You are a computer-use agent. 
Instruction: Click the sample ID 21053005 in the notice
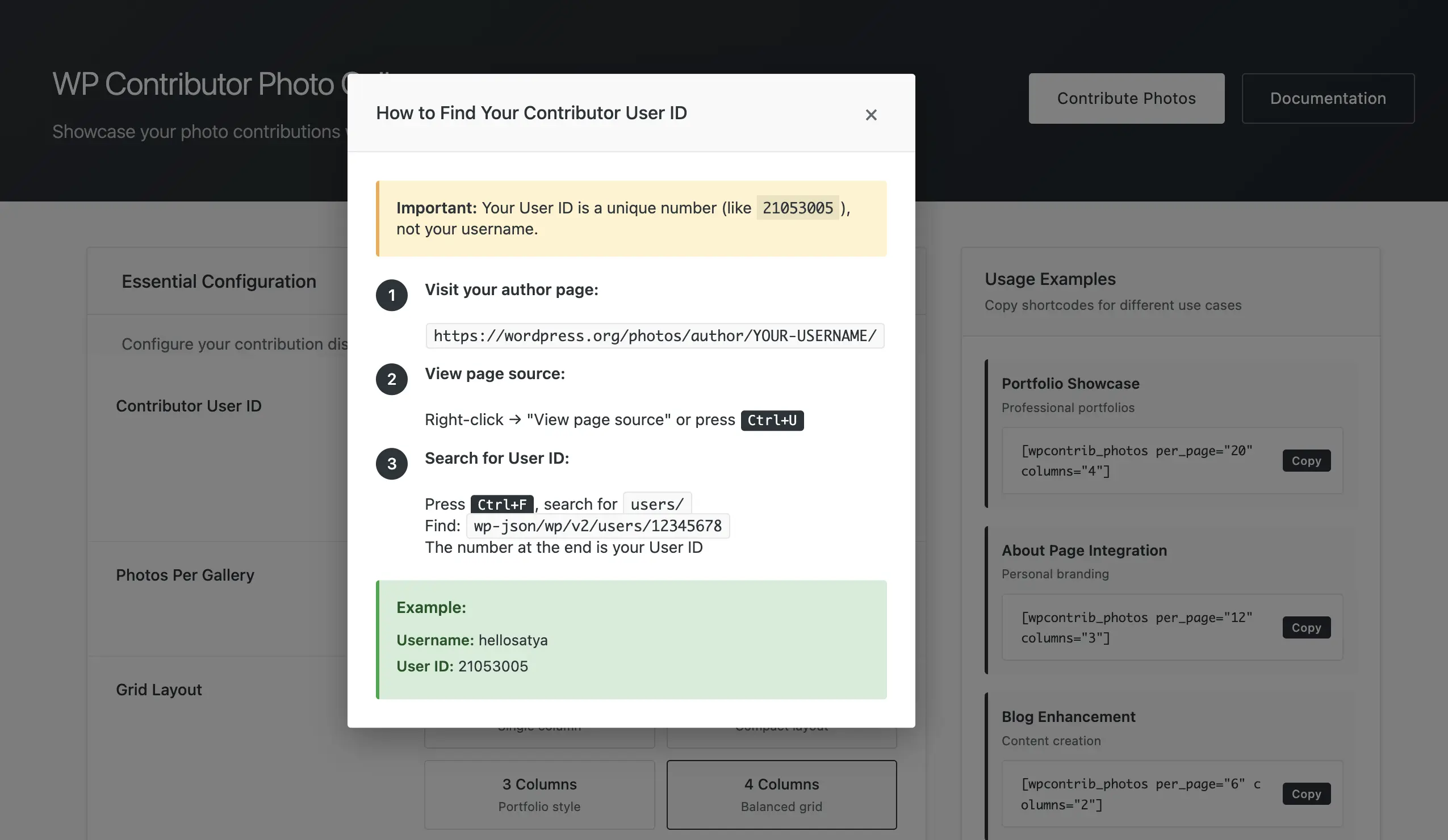tap(797, 208)
